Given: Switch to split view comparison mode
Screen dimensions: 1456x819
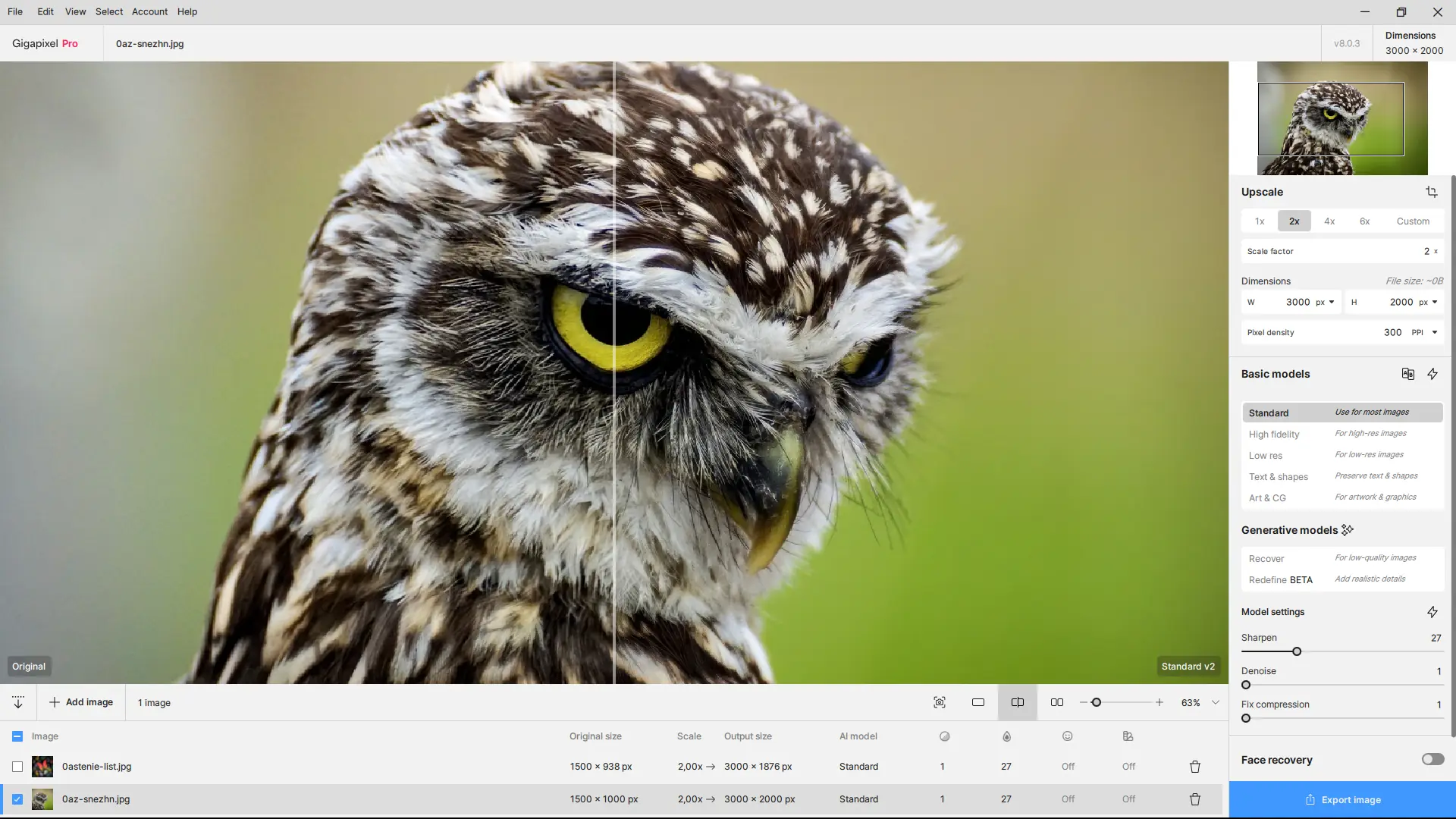Looking at the screenshot, I should point(1017,702).
